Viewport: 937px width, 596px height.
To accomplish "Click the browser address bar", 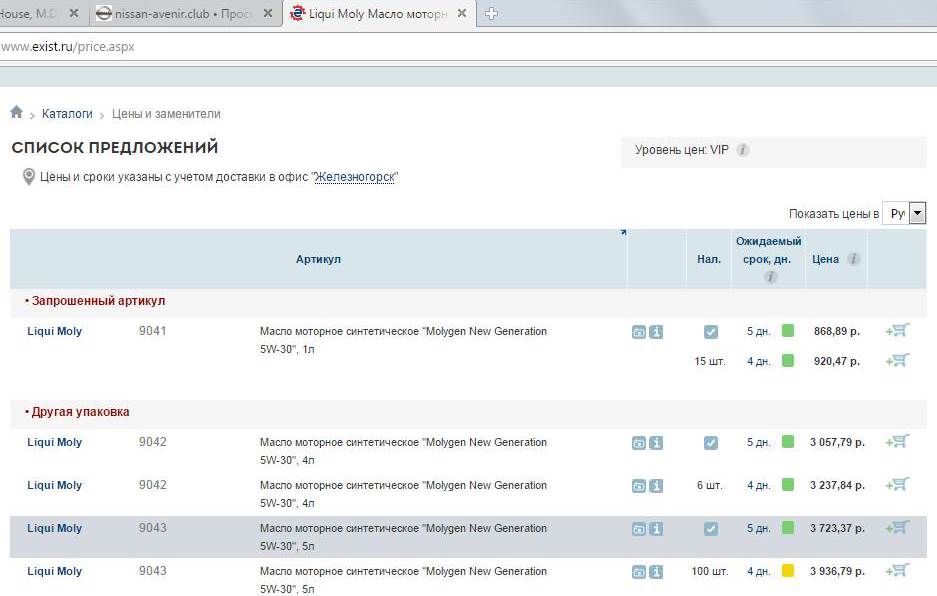I will click(x=400, y=47).
